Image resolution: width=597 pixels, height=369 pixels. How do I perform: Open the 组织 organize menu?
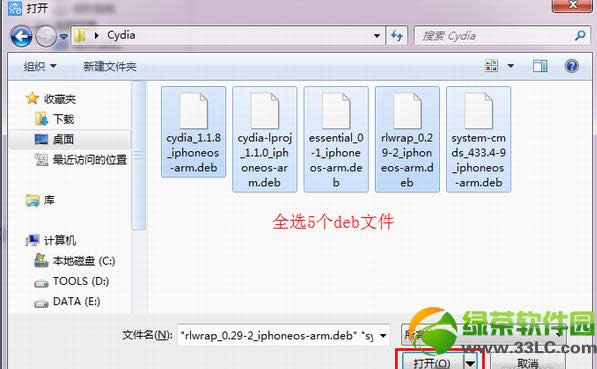40,67
